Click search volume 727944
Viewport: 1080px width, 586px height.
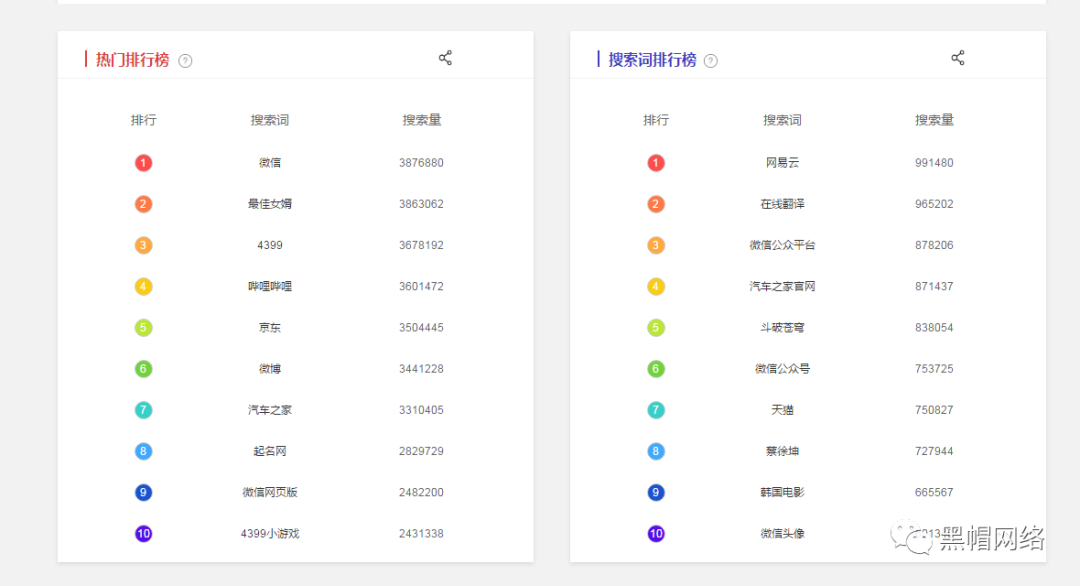point(934,451)
